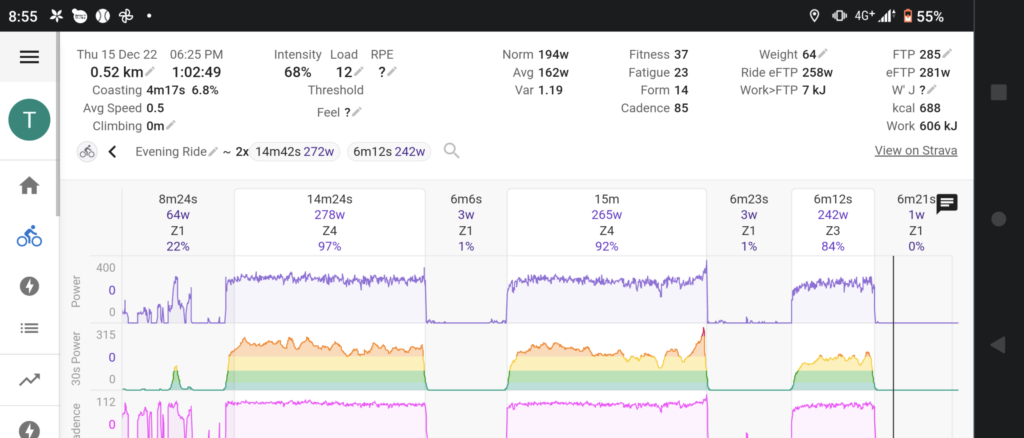The width and height of the screenshot is (1024, 438).
Task: Open the fitness trend chart sidebar icon
Action: pyautogui.click(x=29, y=379)
